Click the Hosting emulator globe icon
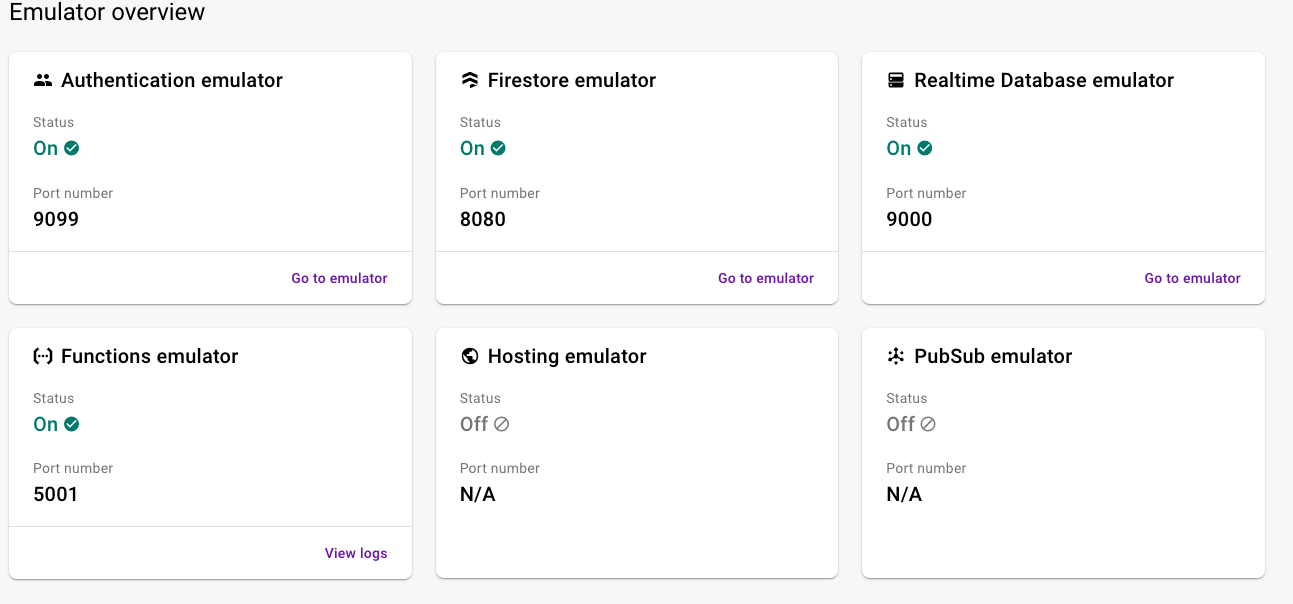 point(470,356)
